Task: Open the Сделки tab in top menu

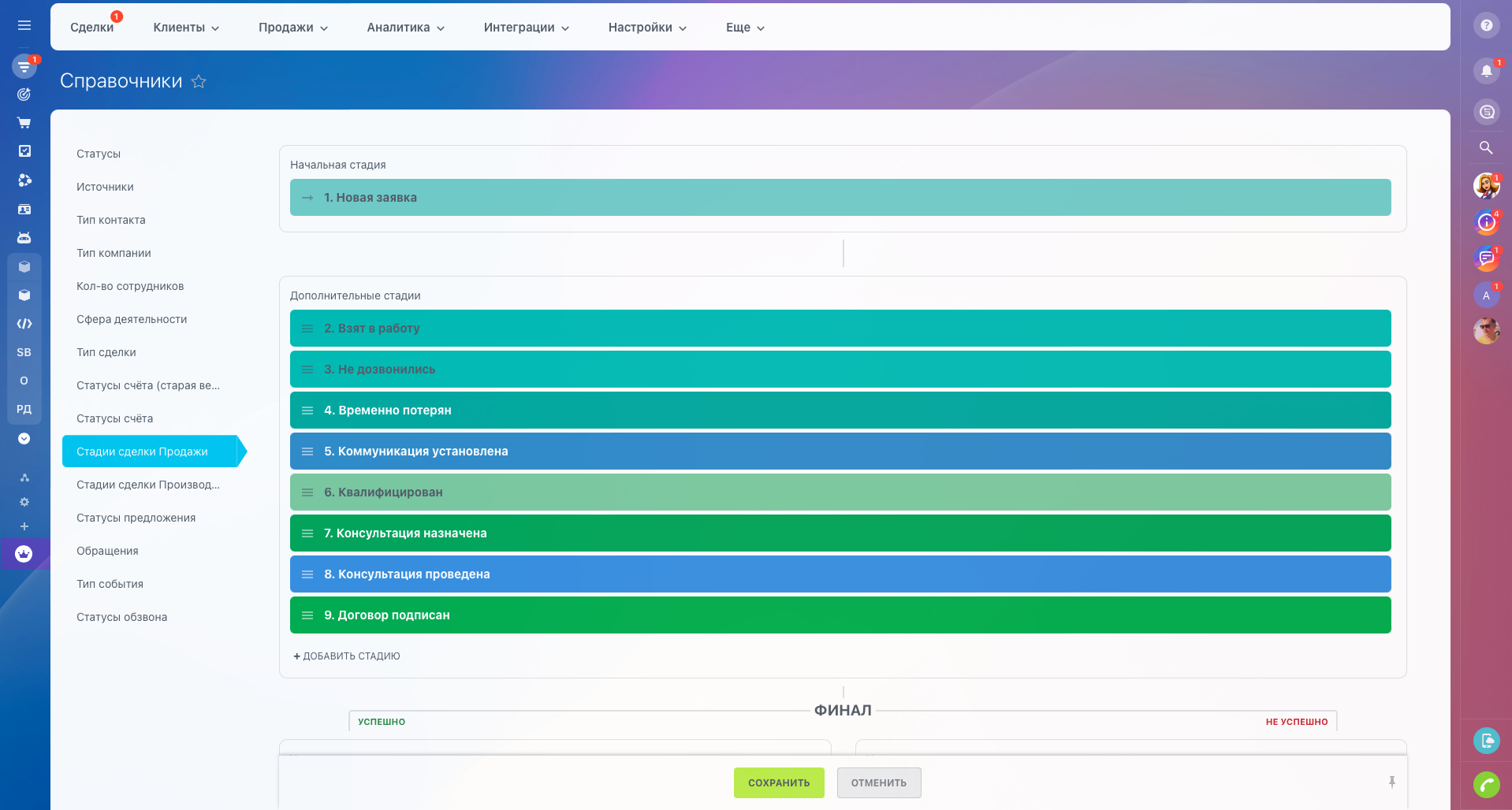Action: (x=91, y=28)
